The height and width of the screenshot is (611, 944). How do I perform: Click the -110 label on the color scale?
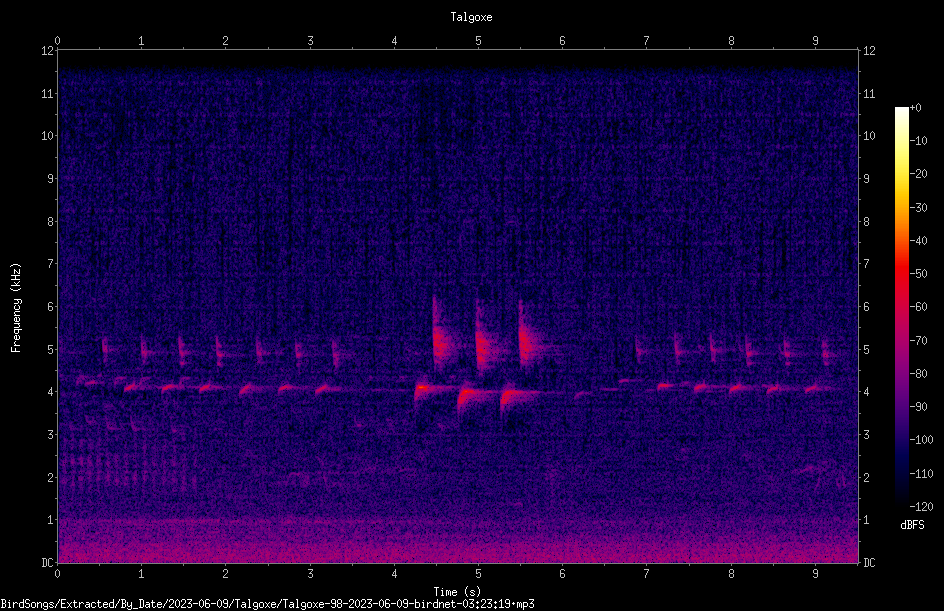(x=921, y=474)
